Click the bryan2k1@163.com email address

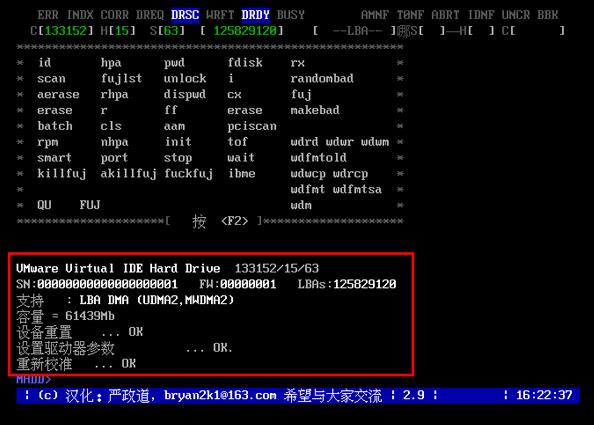(x=220, y=395)
